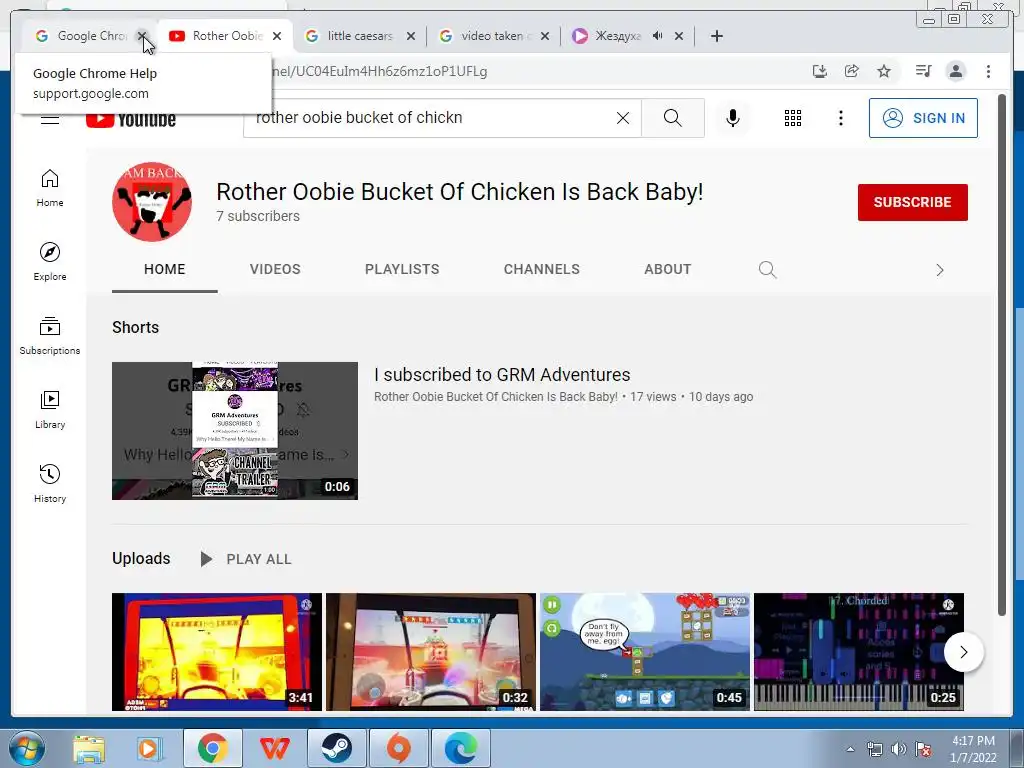The width and height of the screenshot is (1024, 768).
Task: Go to Home in sidebar
Action: (x=50, y=188)
